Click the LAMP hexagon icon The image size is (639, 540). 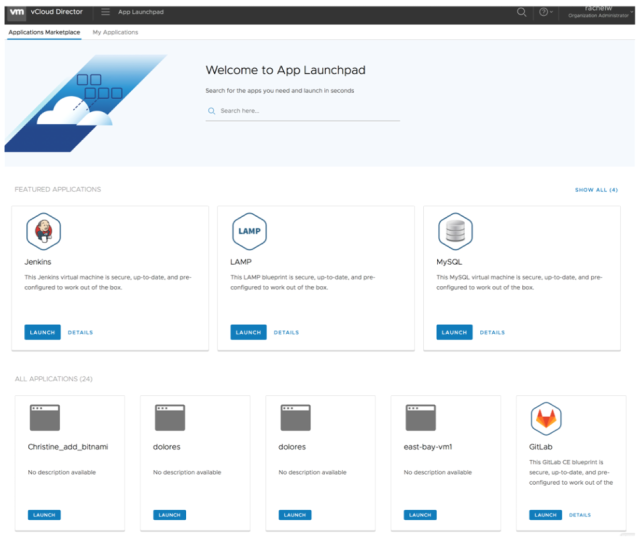tap(249, 231)
